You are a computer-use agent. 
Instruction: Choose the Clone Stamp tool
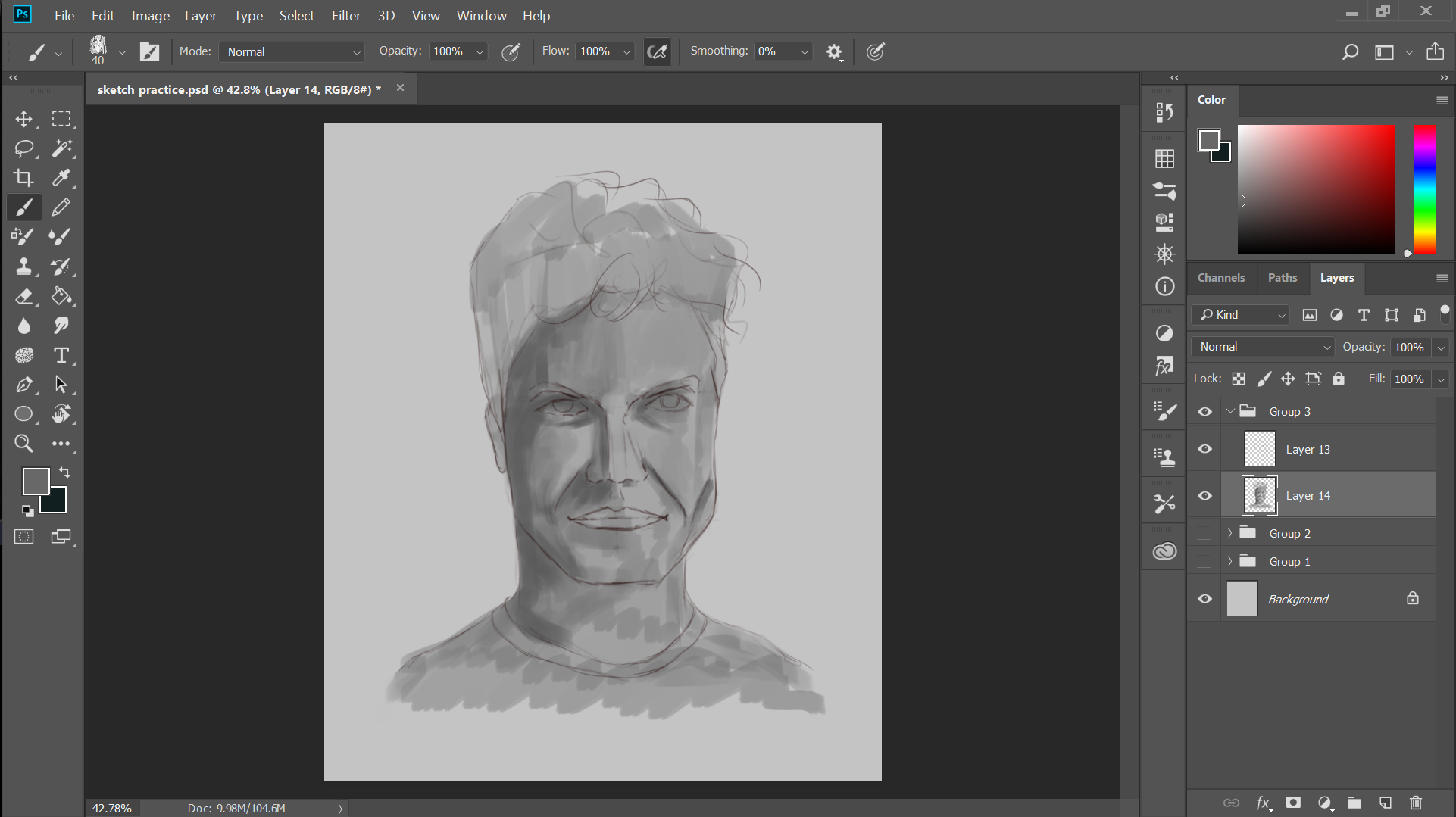24,267
